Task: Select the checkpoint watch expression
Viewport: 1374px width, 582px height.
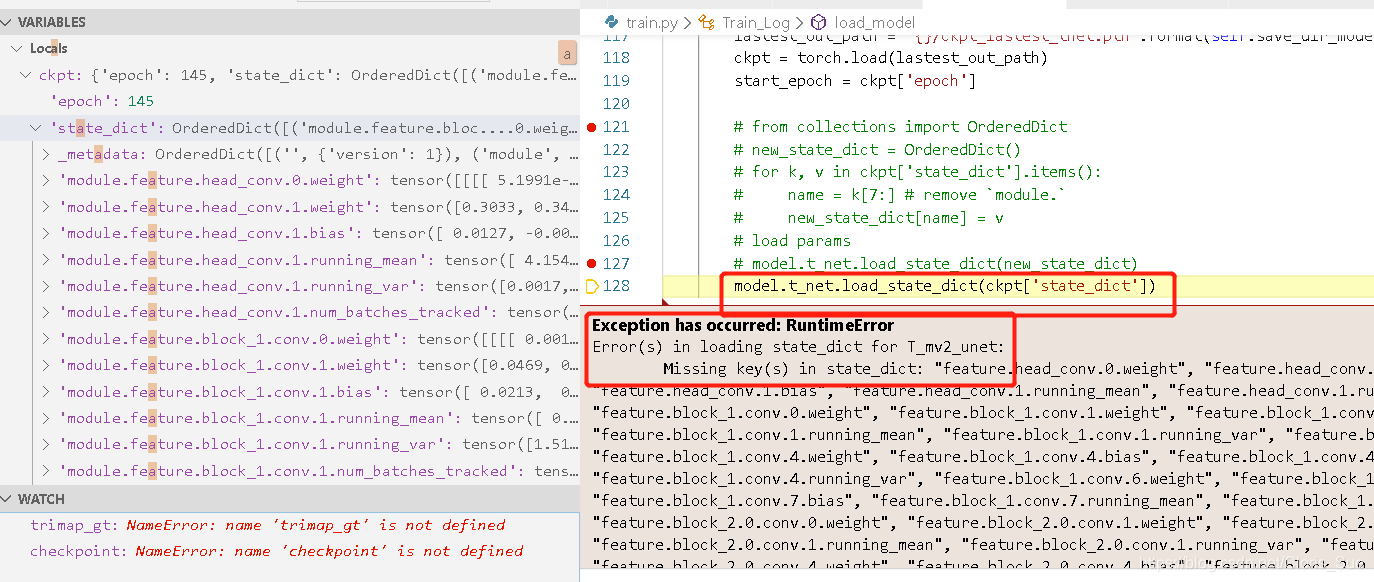Action: [x=290, y=551]
